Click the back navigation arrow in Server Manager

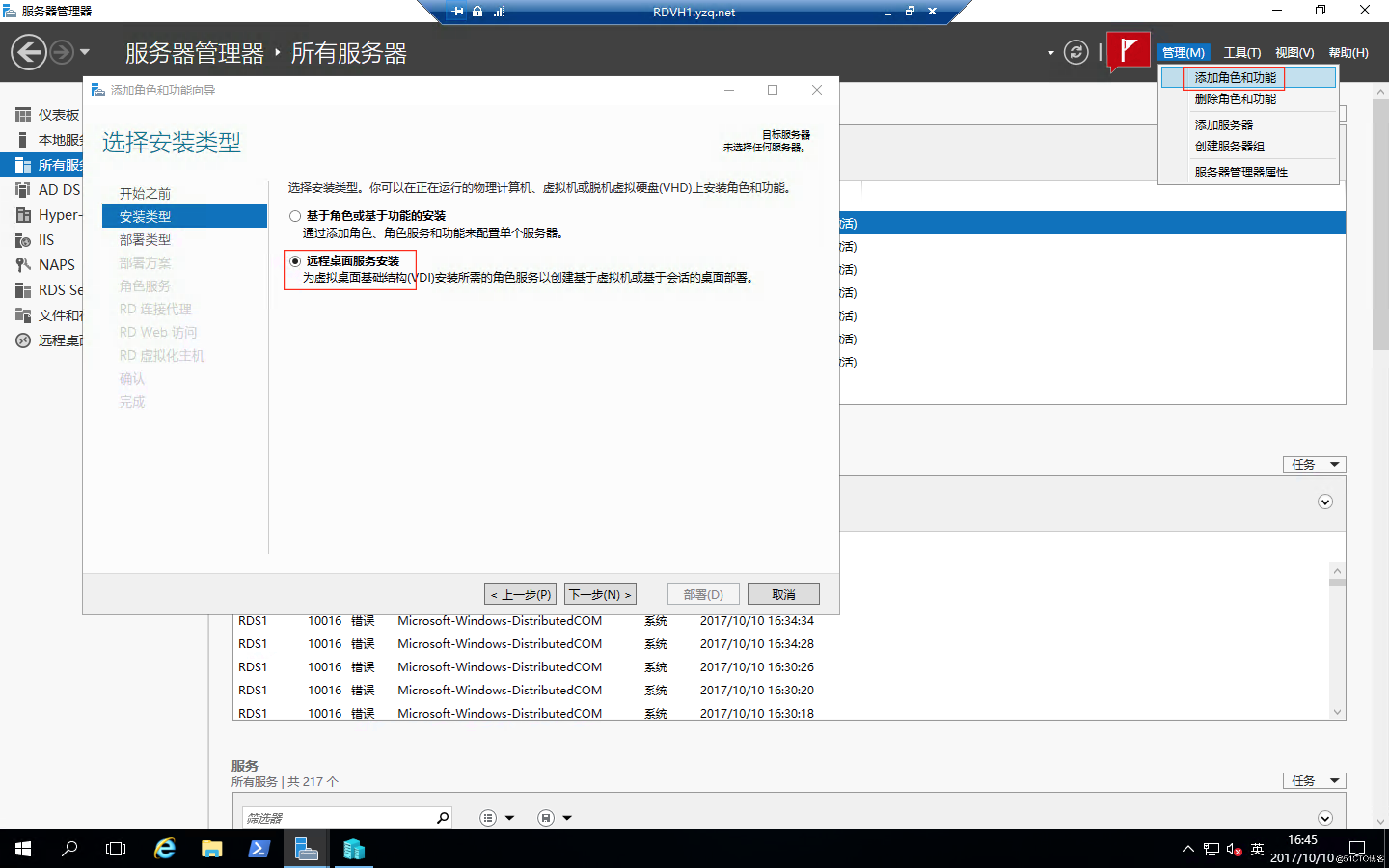point(28,52)
